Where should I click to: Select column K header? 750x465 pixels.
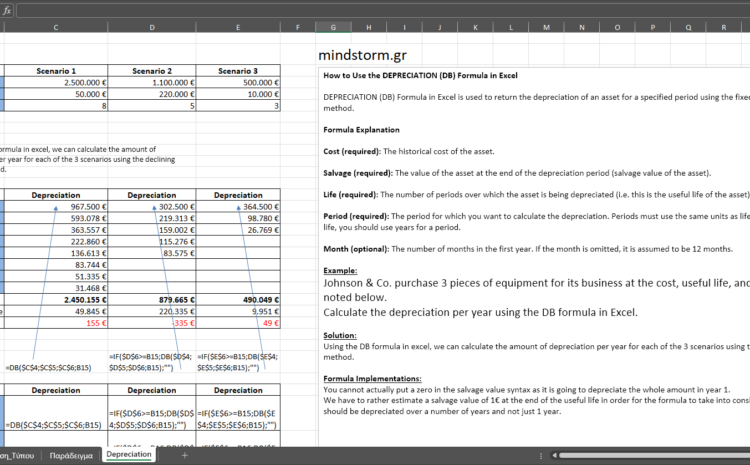[x=475, y=27]
